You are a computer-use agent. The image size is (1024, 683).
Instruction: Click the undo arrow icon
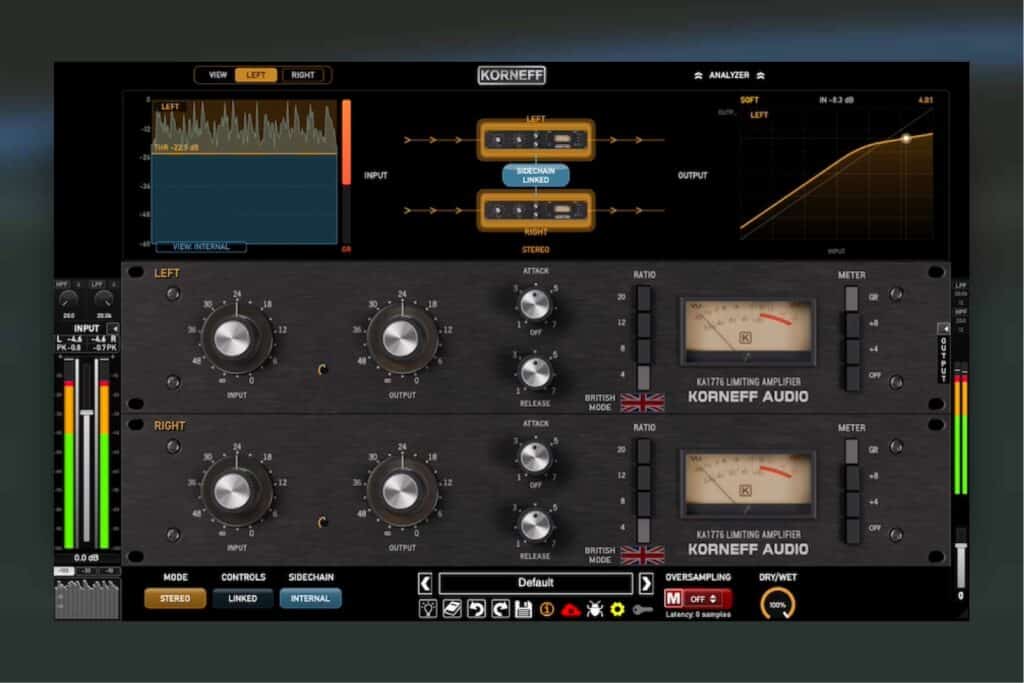476,609
